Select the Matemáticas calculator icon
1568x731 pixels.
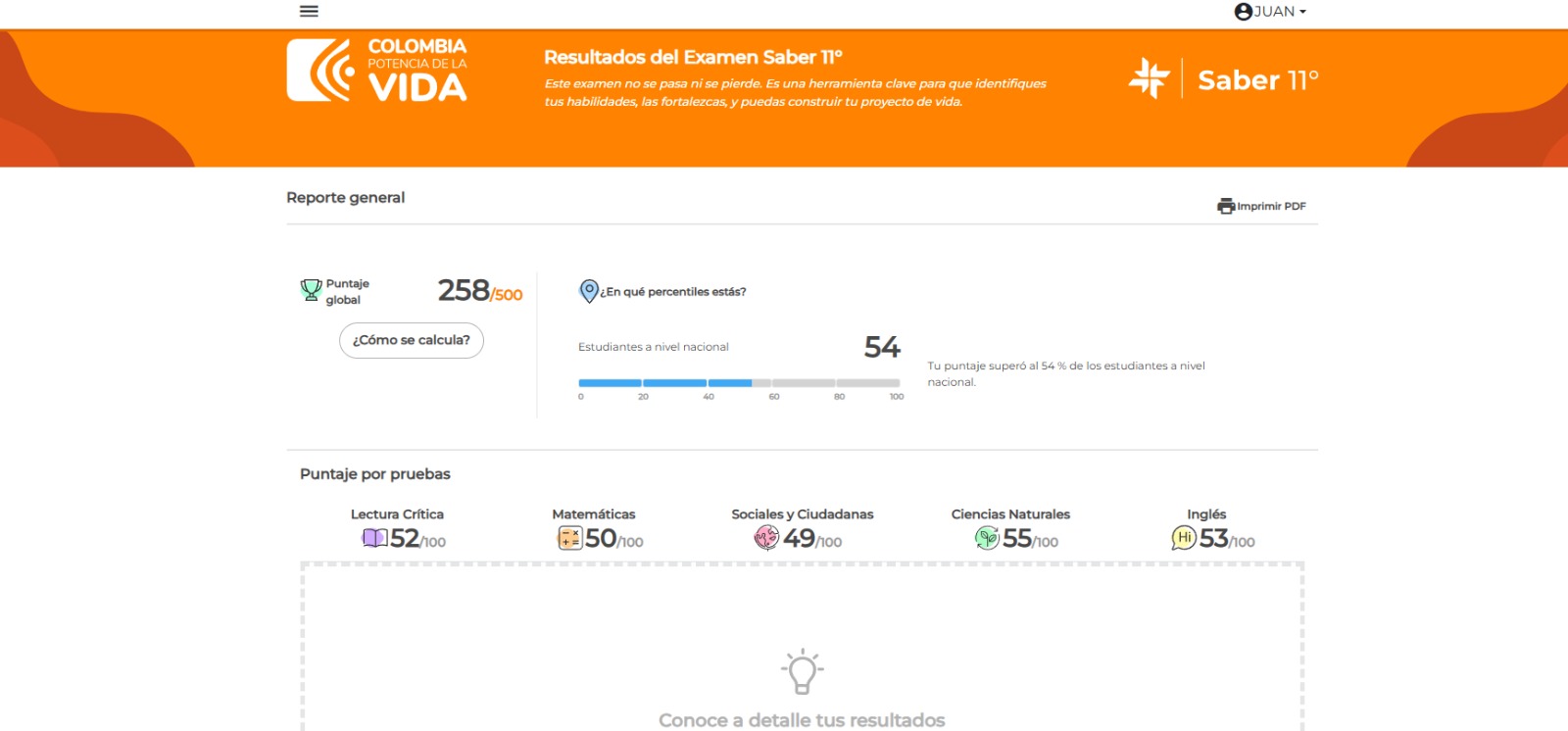[570, 538]
